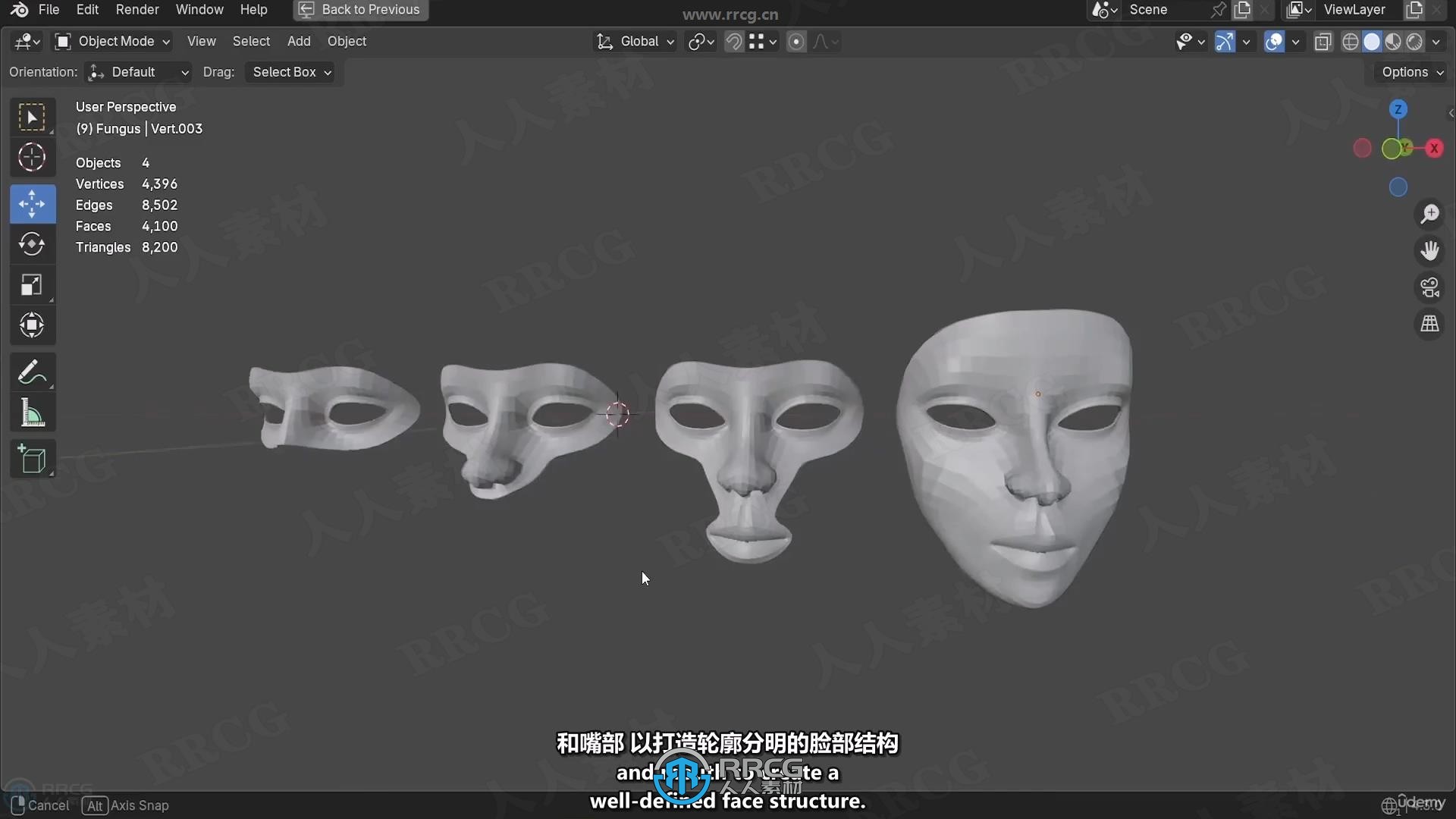1456x819 pixels.
Task: Click the zoom magnifier in viewport
Action: pyautogui.click(x=1429, y=215)
